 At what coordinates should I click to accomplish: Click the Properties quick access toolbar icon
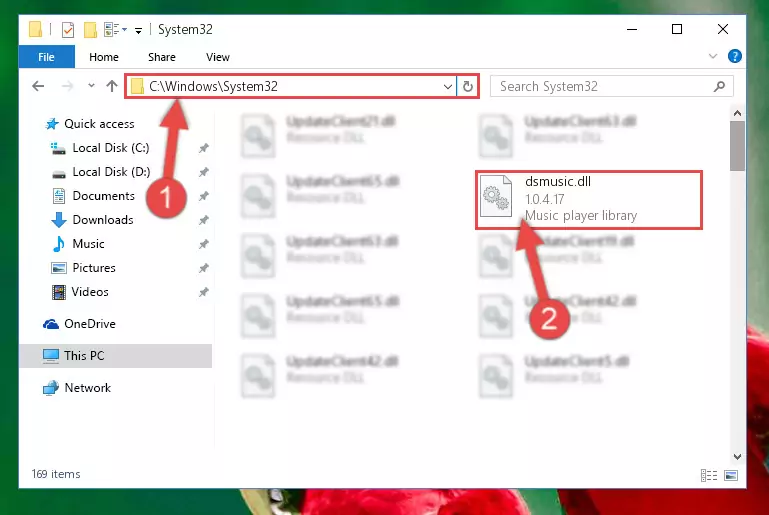68,30
